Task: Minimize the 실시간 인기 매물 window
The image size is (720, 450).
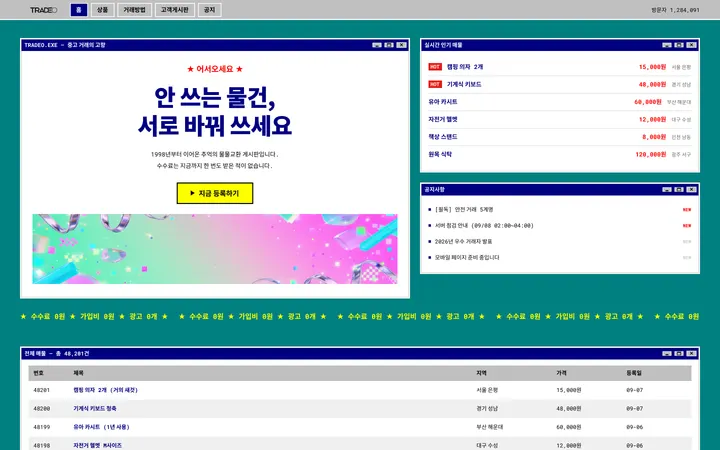Action: (x=667, y=45)
